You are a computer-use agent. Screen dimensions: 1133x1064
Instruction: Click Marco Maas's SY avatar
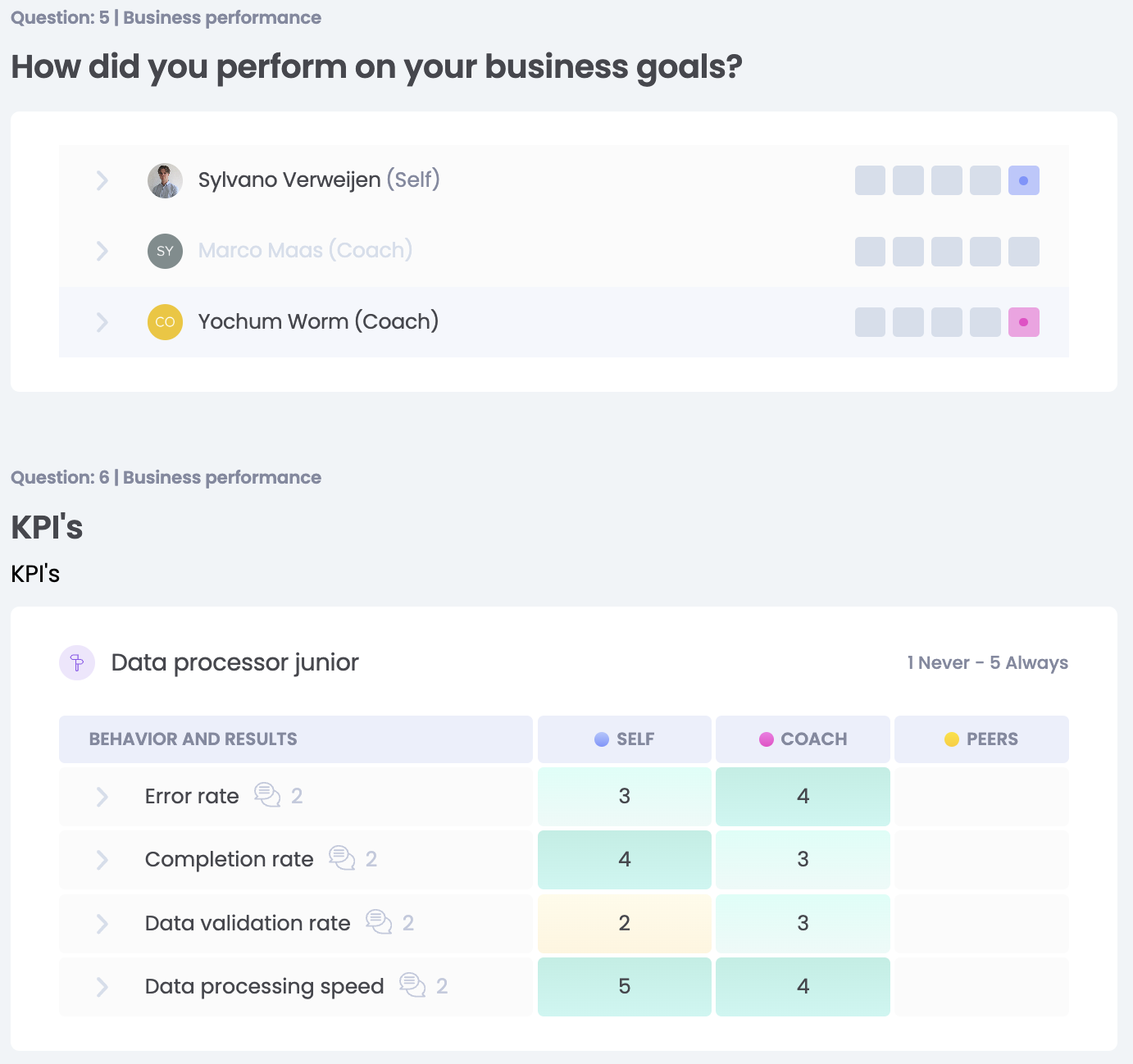point(165,251)
